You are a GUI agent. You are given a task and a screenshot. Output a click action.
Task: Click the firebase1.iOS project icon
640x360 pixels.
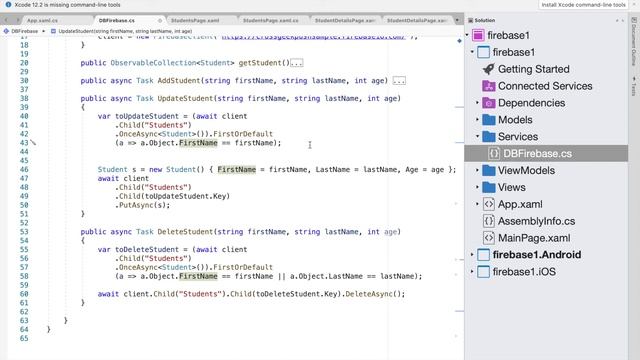coord(483,271)
